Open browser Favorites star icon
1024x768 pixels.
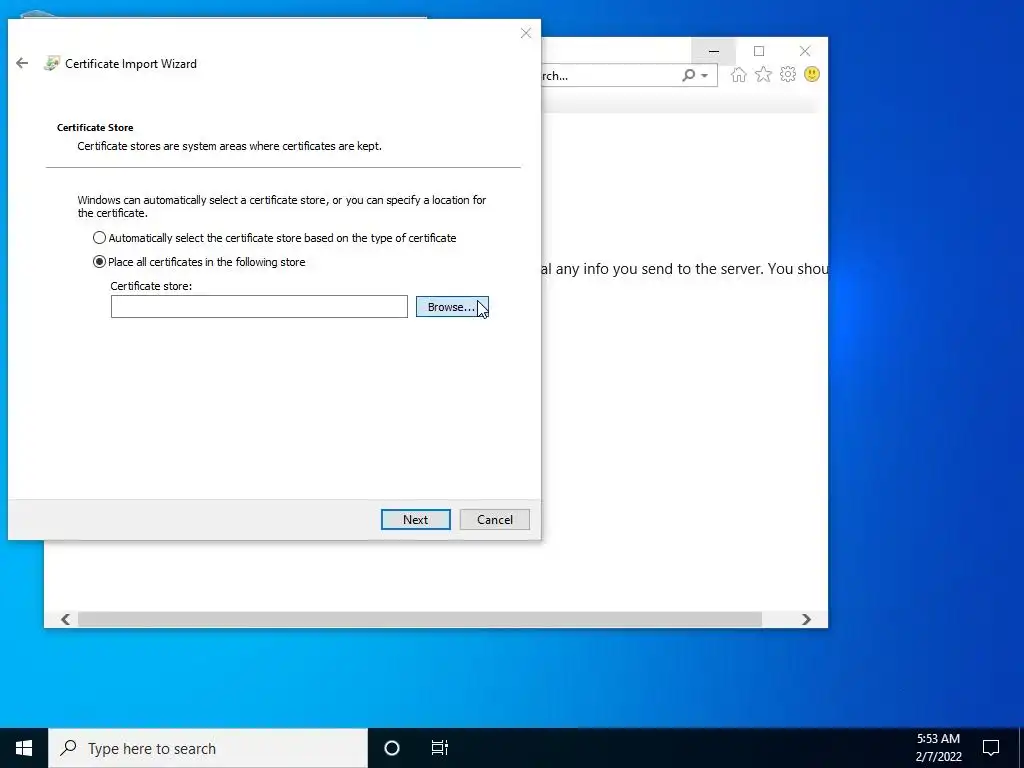click(x=763, y=74)
